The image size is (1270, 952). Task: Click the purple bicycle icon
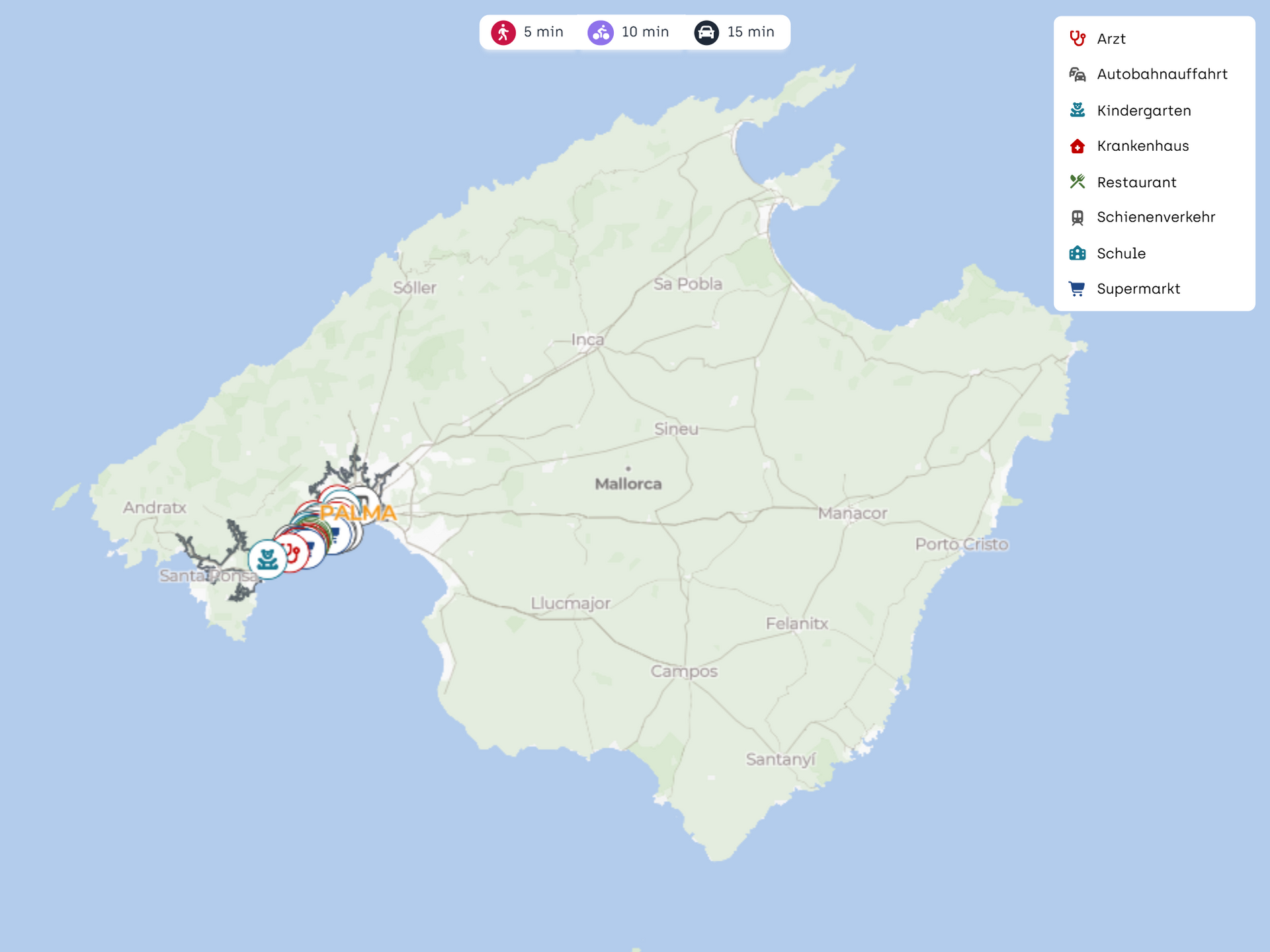(x=601, y=32)
